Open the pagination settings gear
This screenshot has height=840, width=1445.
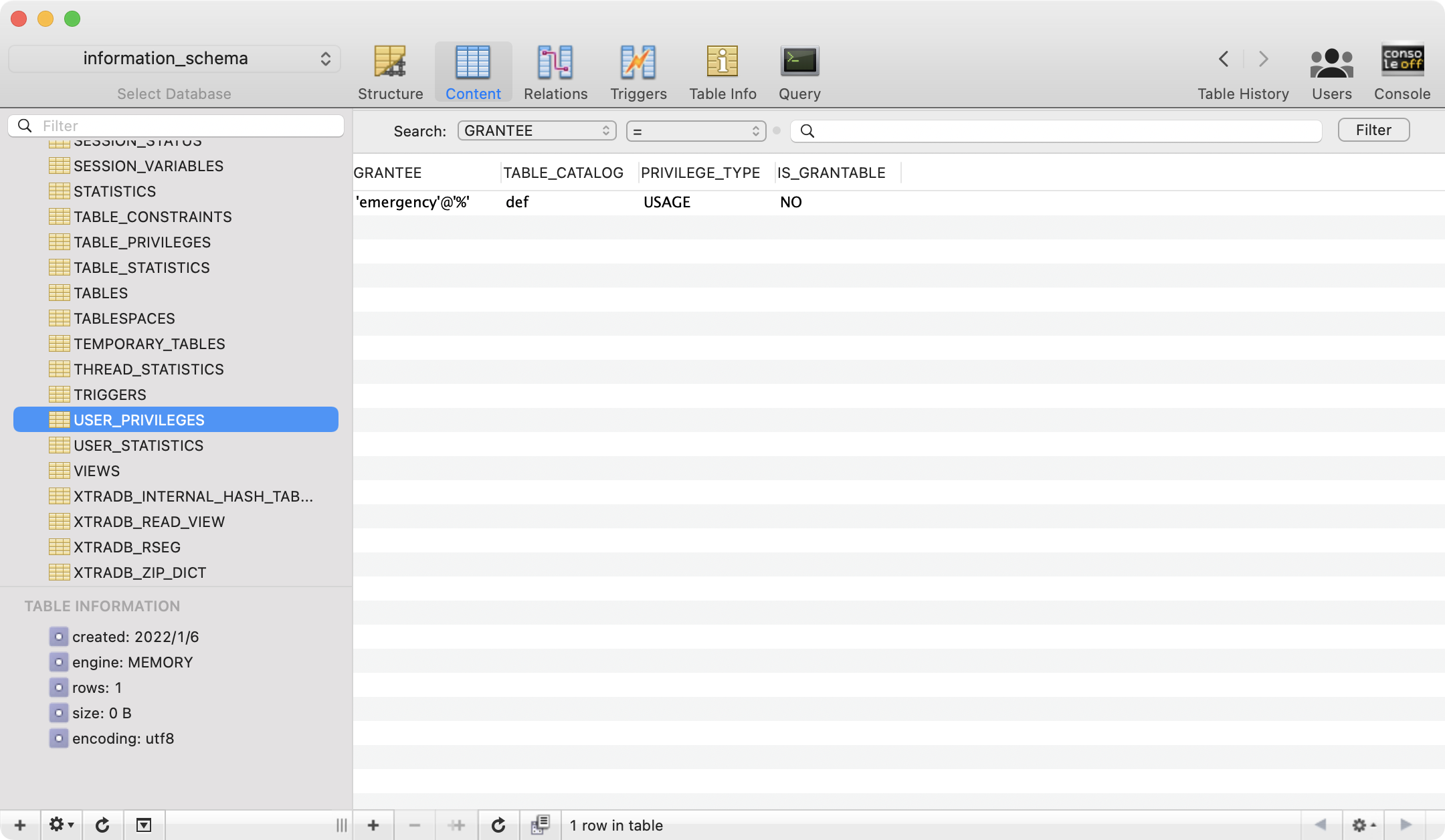tap(1363, 825)
